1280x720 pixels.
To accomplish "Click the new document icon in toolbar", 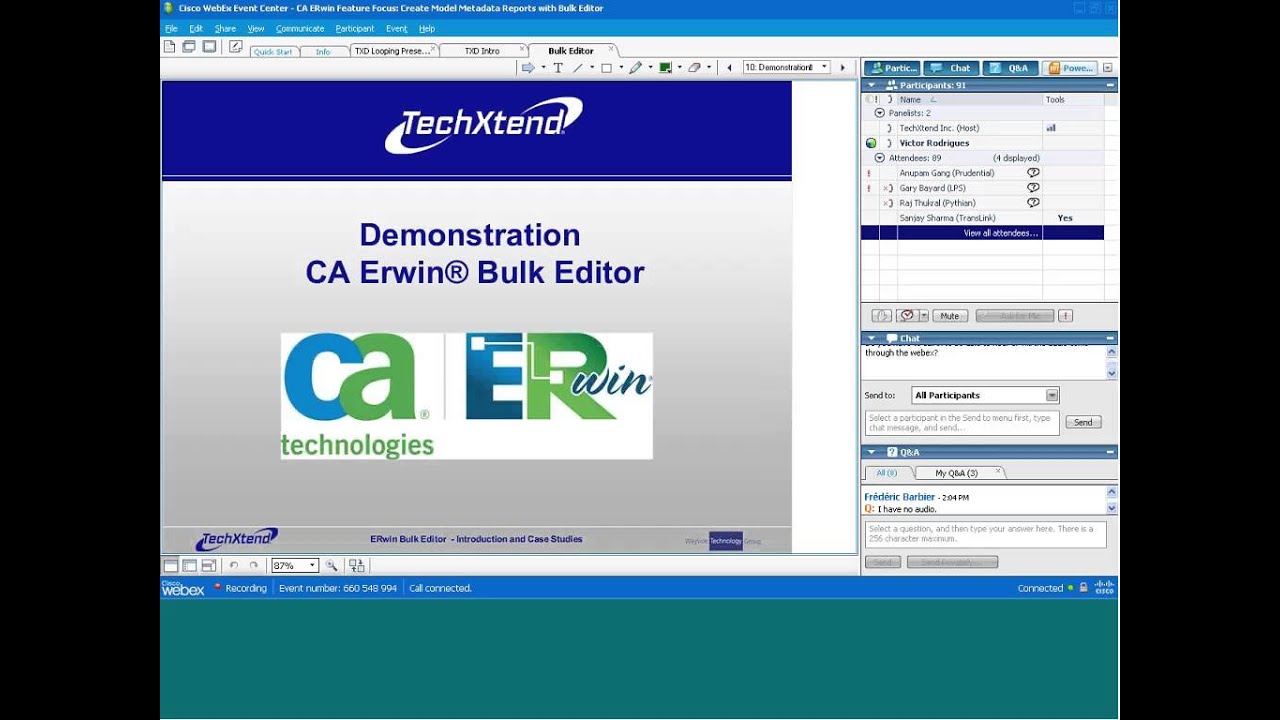I will point(169,46).
